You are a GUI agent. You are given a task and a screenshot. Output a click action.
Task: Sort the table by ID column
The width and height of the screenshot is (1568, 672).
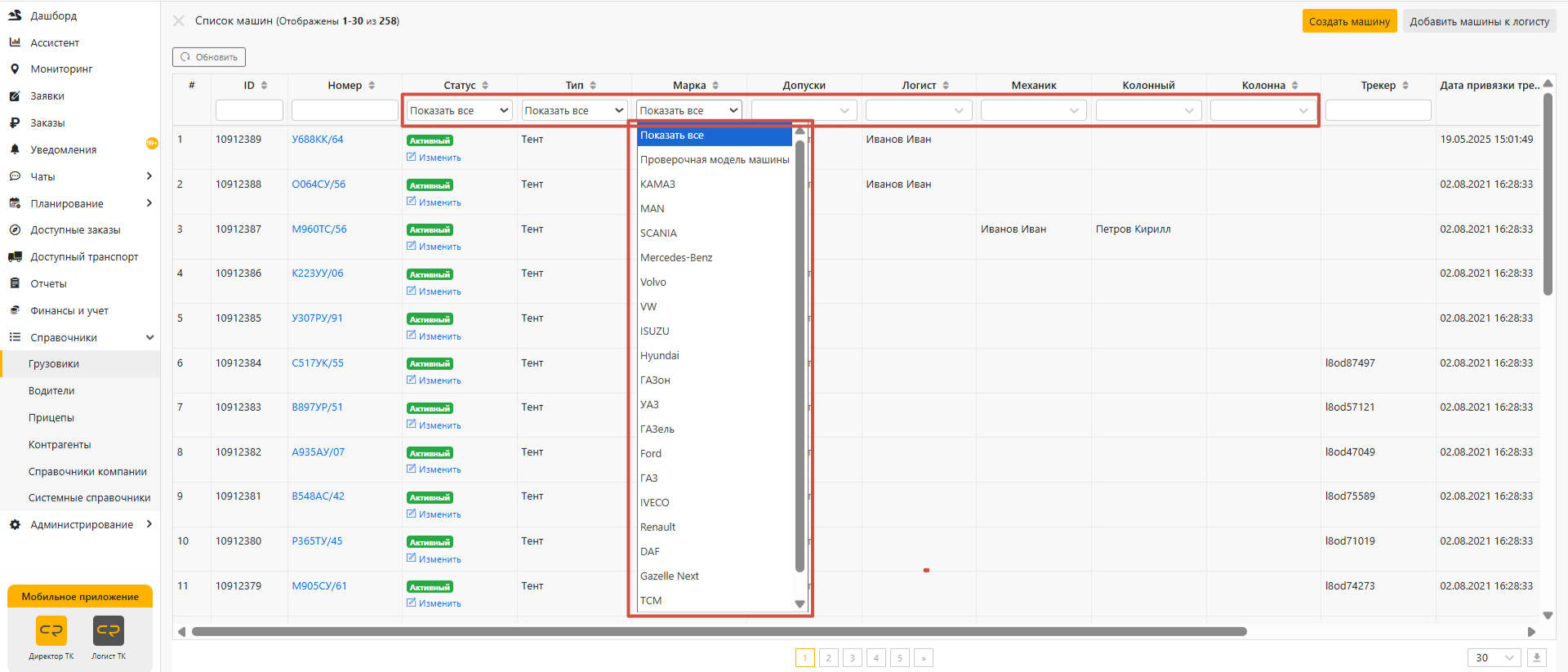pos(264,86)
